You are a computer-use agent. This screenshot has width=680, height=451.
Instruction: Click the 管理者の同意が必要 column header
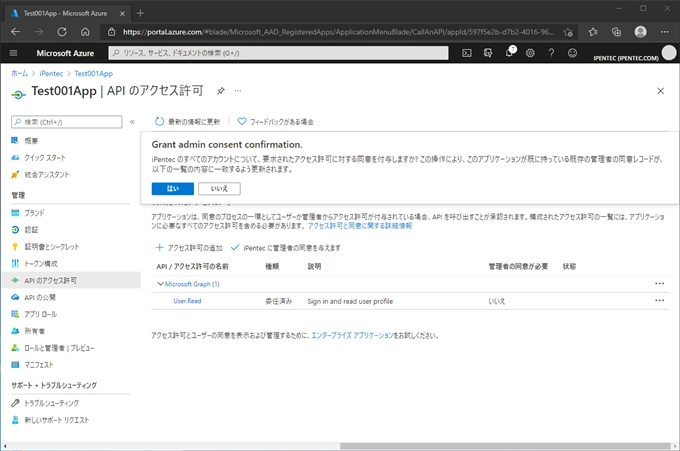click(x=518, y=266)
